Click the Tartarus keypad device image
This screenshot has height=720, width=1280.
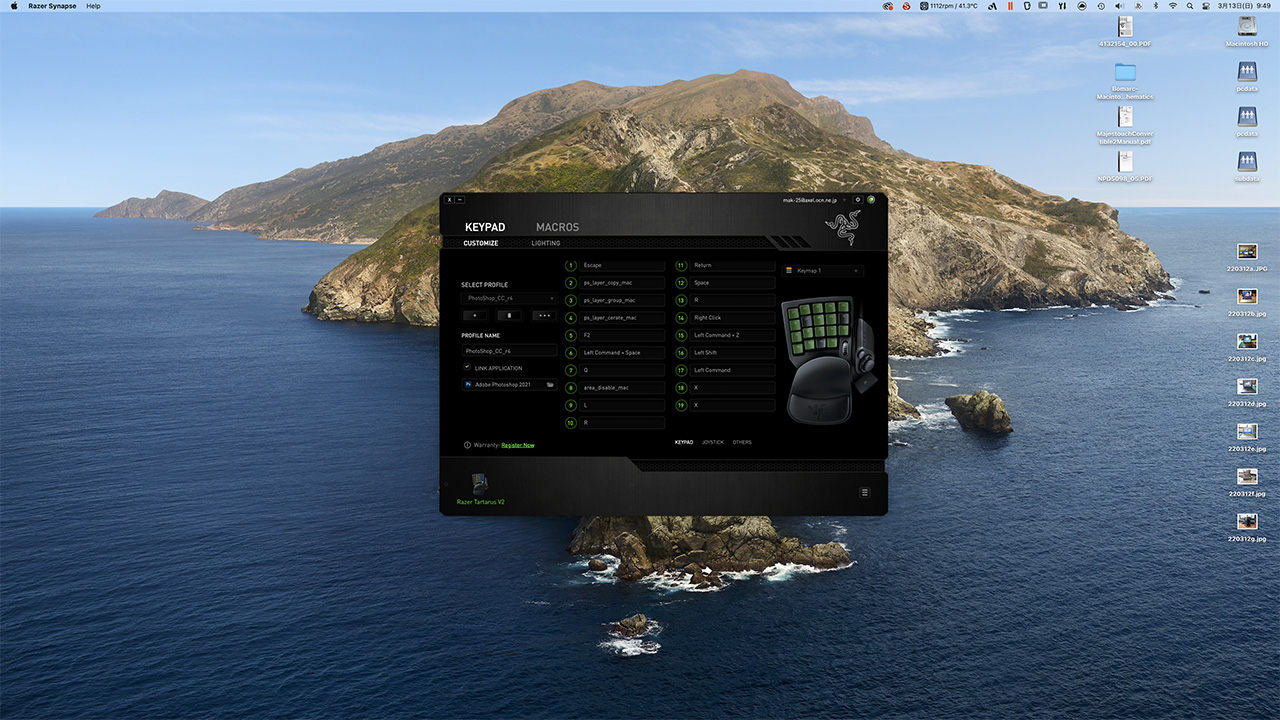click(830, 358)
